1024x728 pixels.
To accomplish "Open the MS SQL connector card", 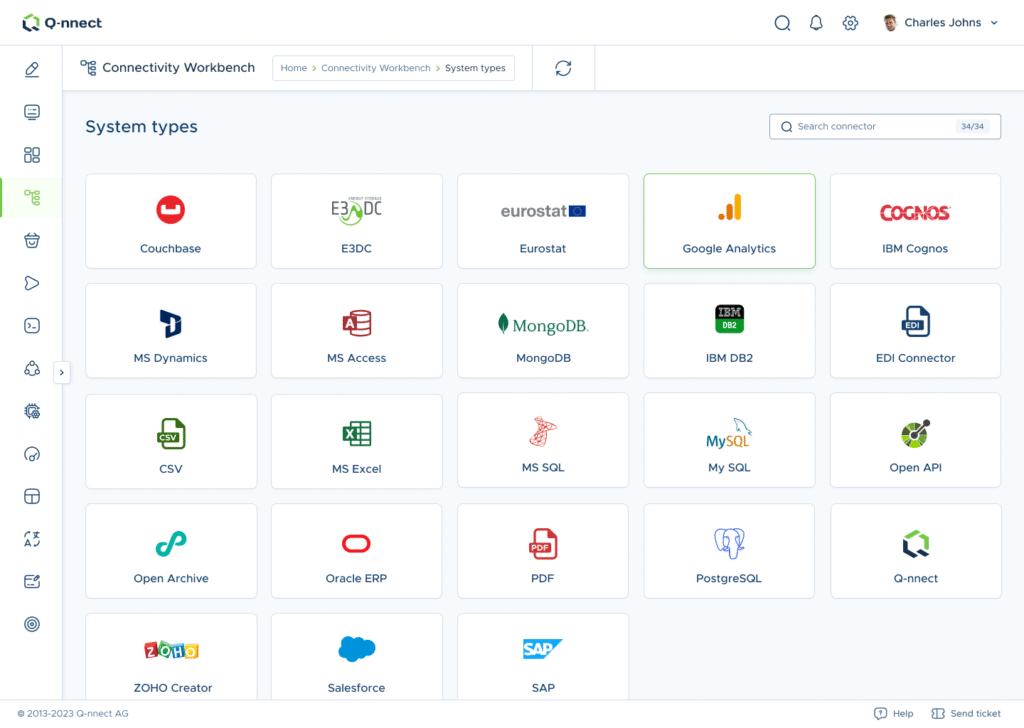I will [x=543, y=440].
